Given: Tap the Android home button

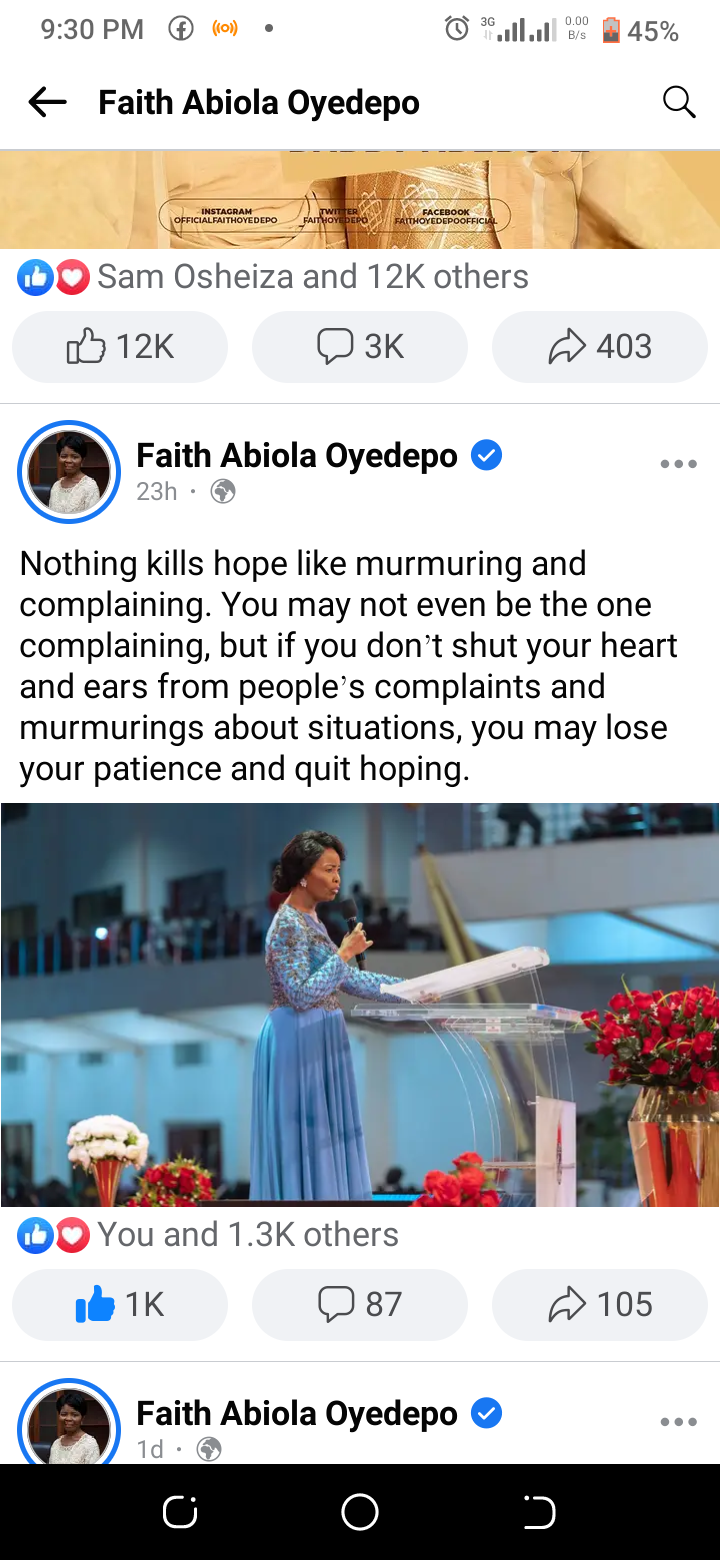Looking at the screenshot, I should click(x=360, y=1512).
